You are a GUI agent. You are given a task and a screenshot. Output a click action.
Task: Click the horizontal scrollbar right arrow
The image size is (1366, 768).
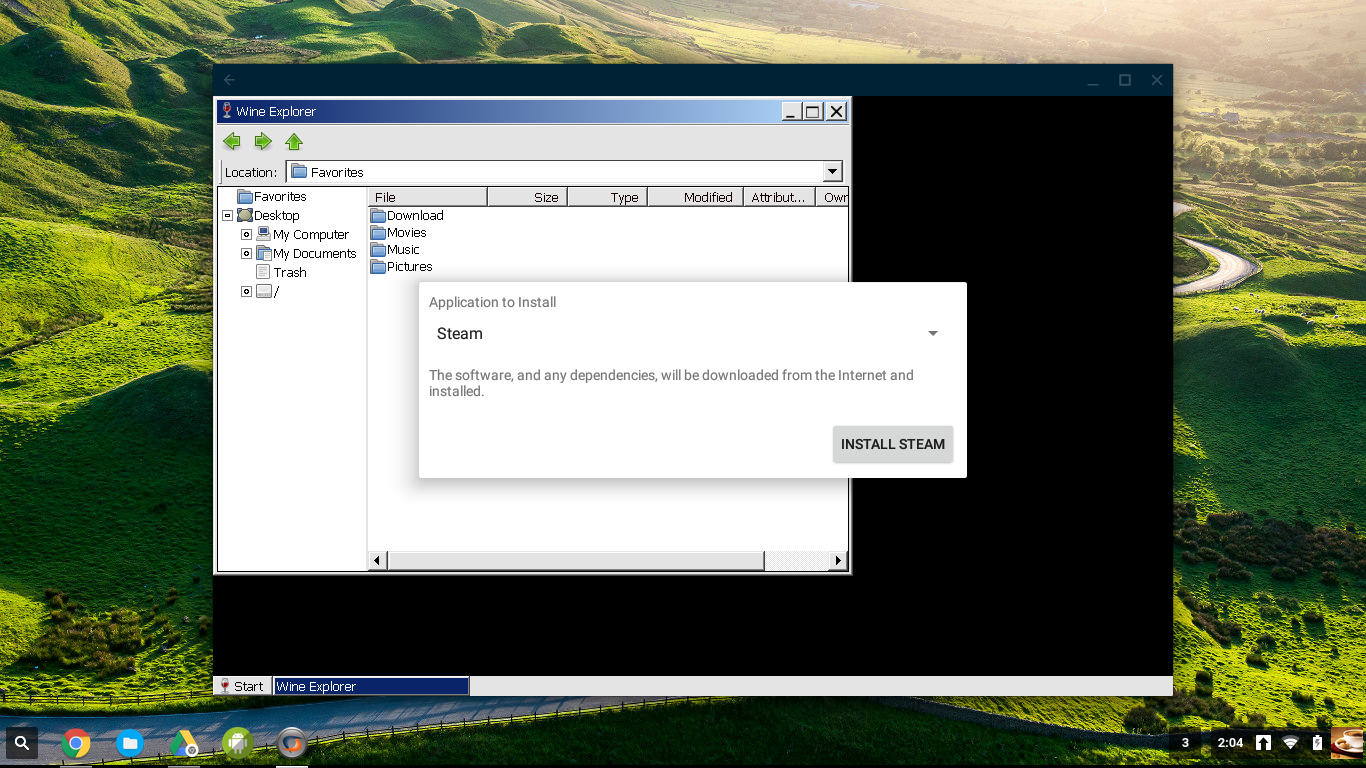[838, 561]
